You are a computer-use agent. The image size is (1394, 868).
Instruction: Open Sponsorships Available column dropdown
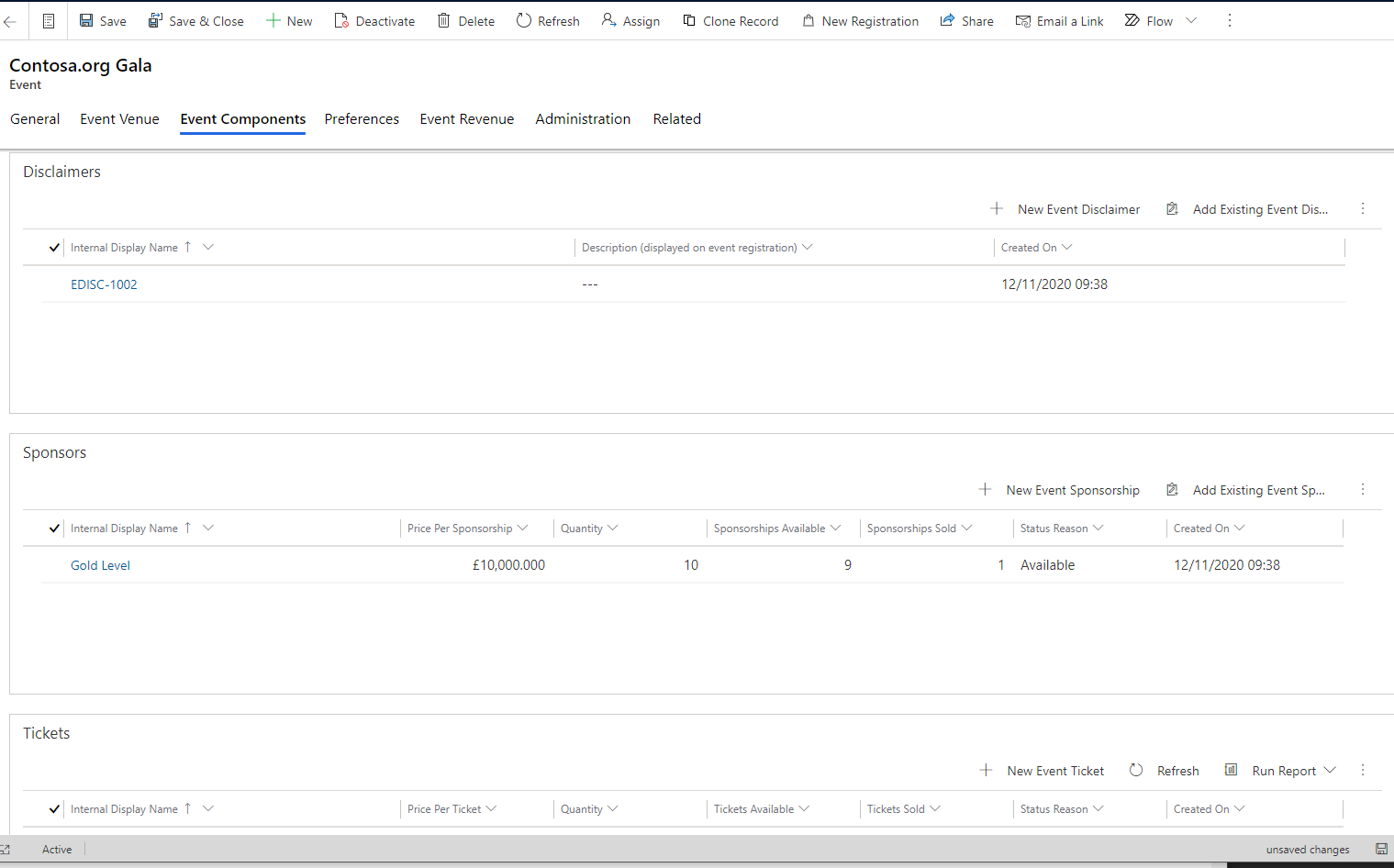(835, 528)
